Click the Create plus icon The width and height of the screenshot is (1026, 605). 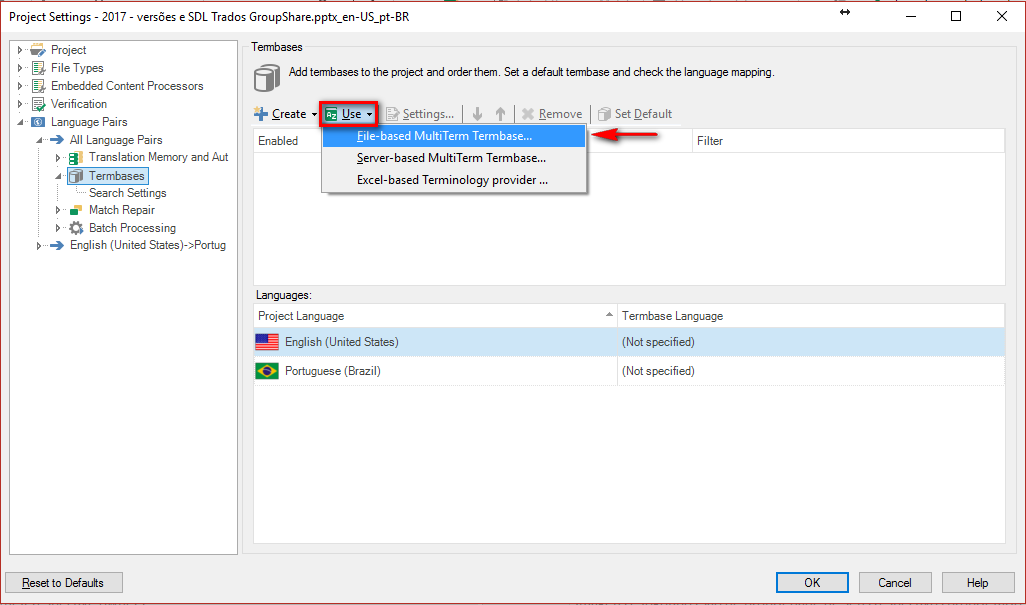(x=261, y=114)
